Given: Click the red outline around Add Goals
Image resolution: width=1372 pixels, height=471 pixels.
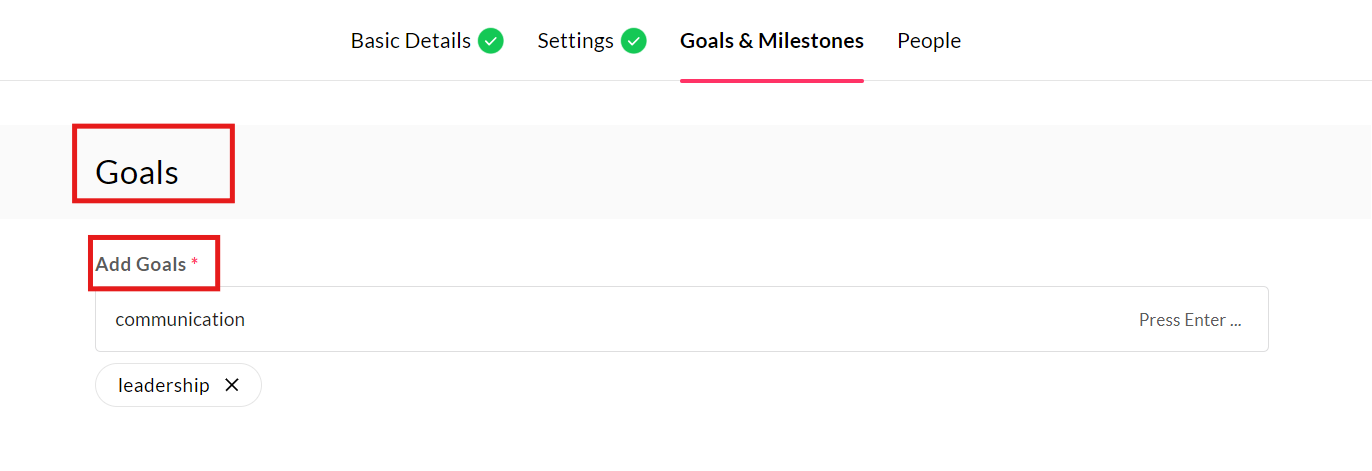Looking at the screenshot, I should click(154, 238).
